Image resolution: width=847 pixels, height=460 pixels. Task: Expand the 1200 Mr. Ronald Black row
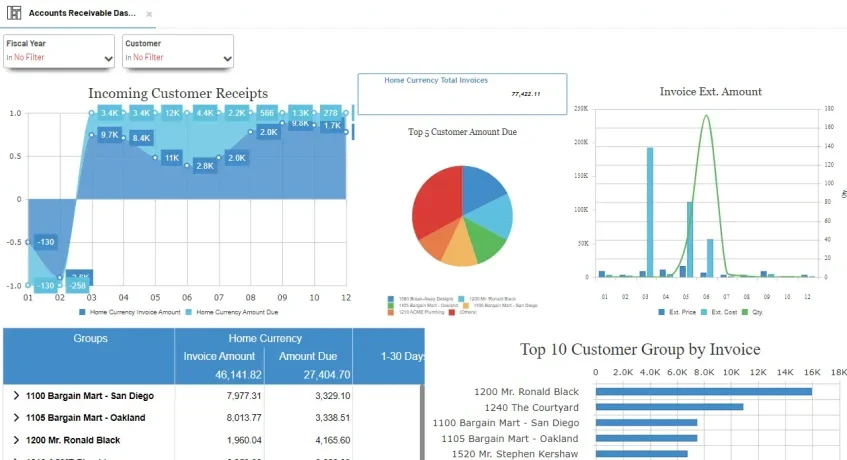pos(17,440)
